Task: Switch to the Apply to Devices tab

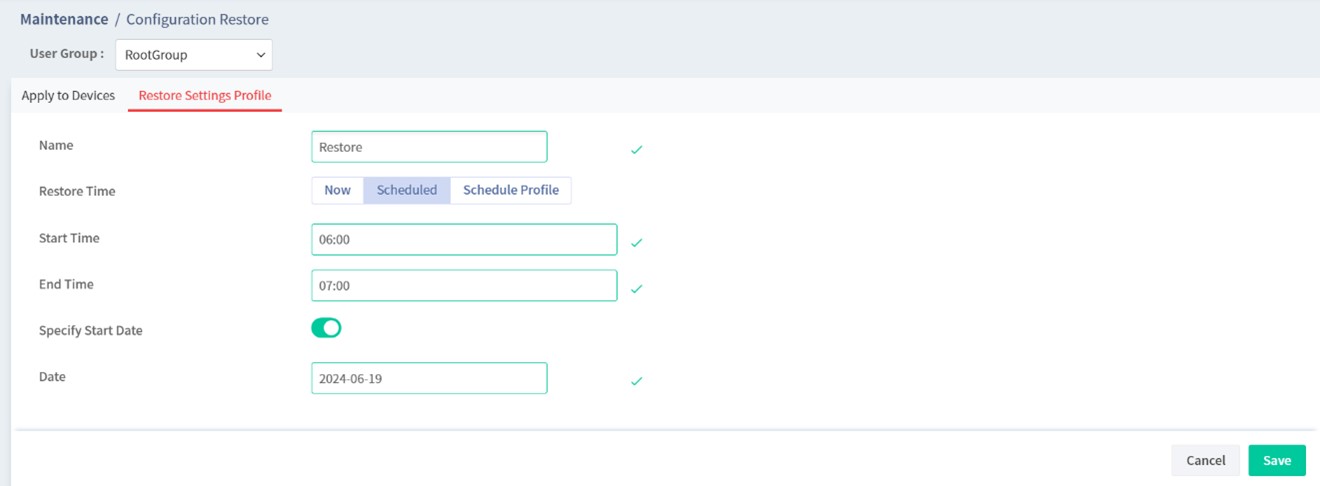Action: click(68, 96)
